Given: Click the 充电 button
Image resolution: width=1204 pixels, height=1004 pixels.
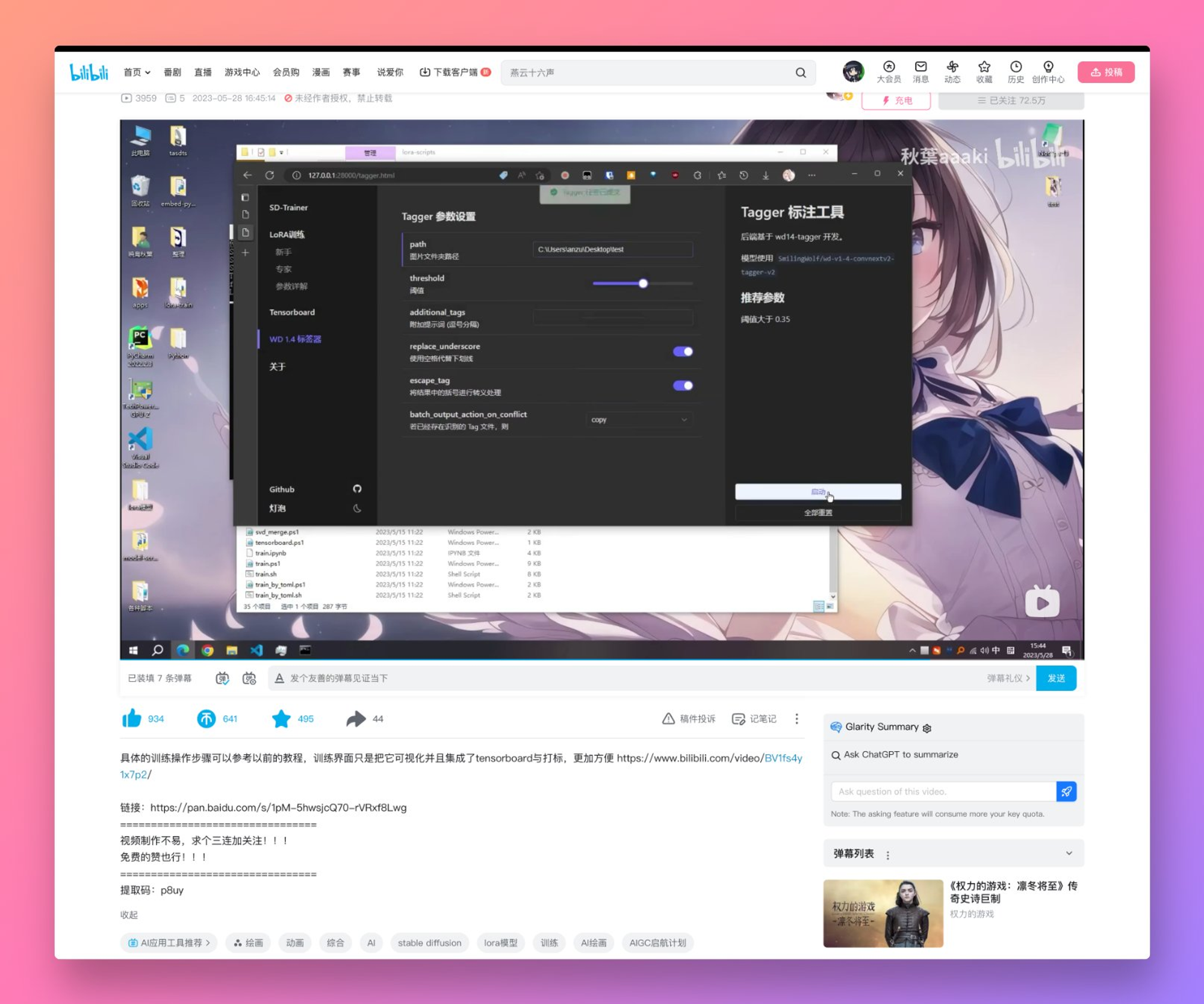Looking at the screenshot, I should pyautogui.click(x=896, y=101).
